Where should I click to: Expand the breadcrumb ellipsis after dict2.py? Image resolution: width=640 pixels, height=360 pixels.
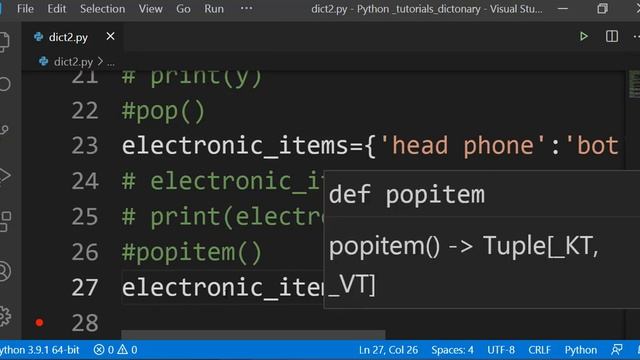111,62
